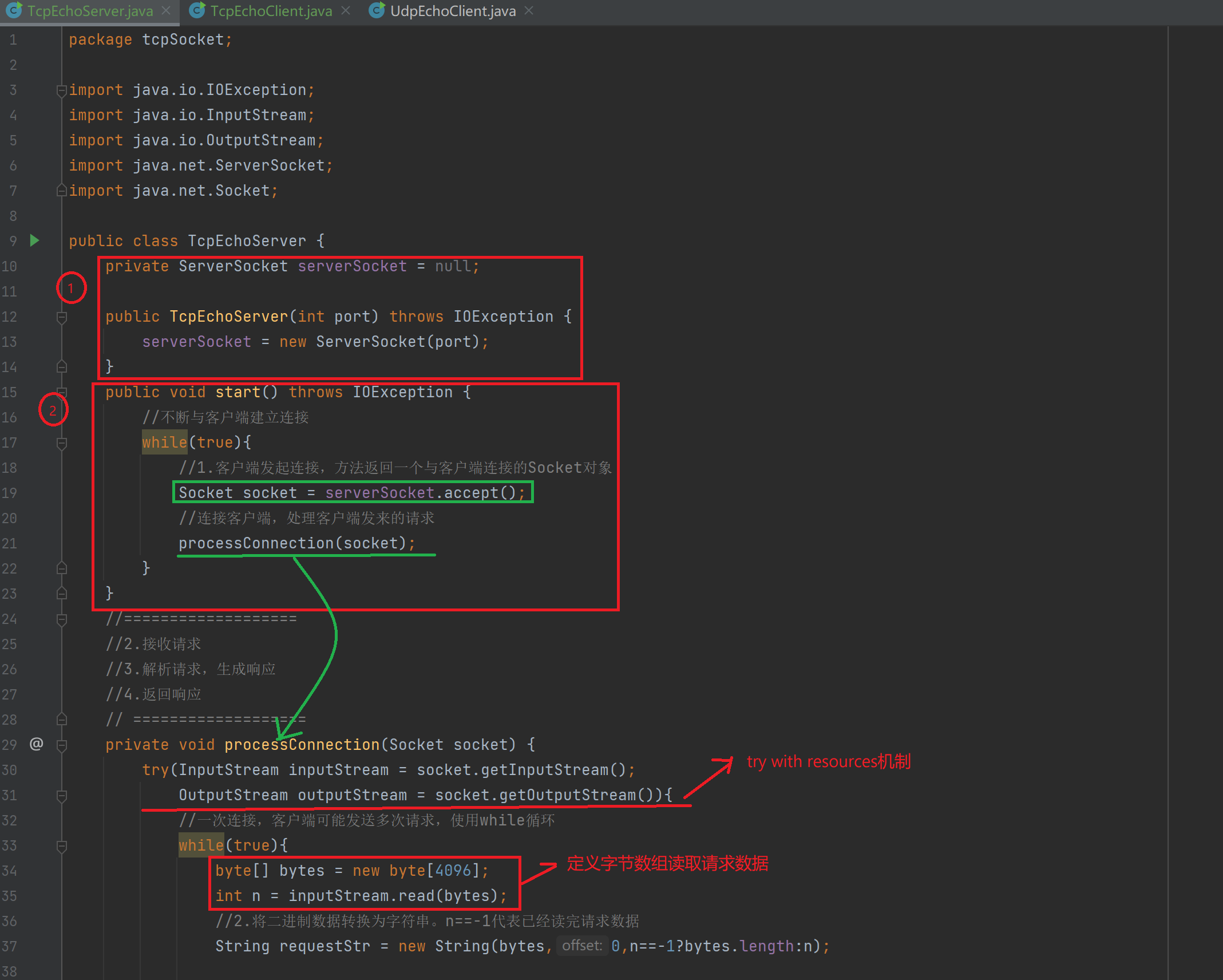The height and width of the screenshot is (980, 1223).
Task: Close the TcpEchoClient.java tab
Action: tap(346, 10)
